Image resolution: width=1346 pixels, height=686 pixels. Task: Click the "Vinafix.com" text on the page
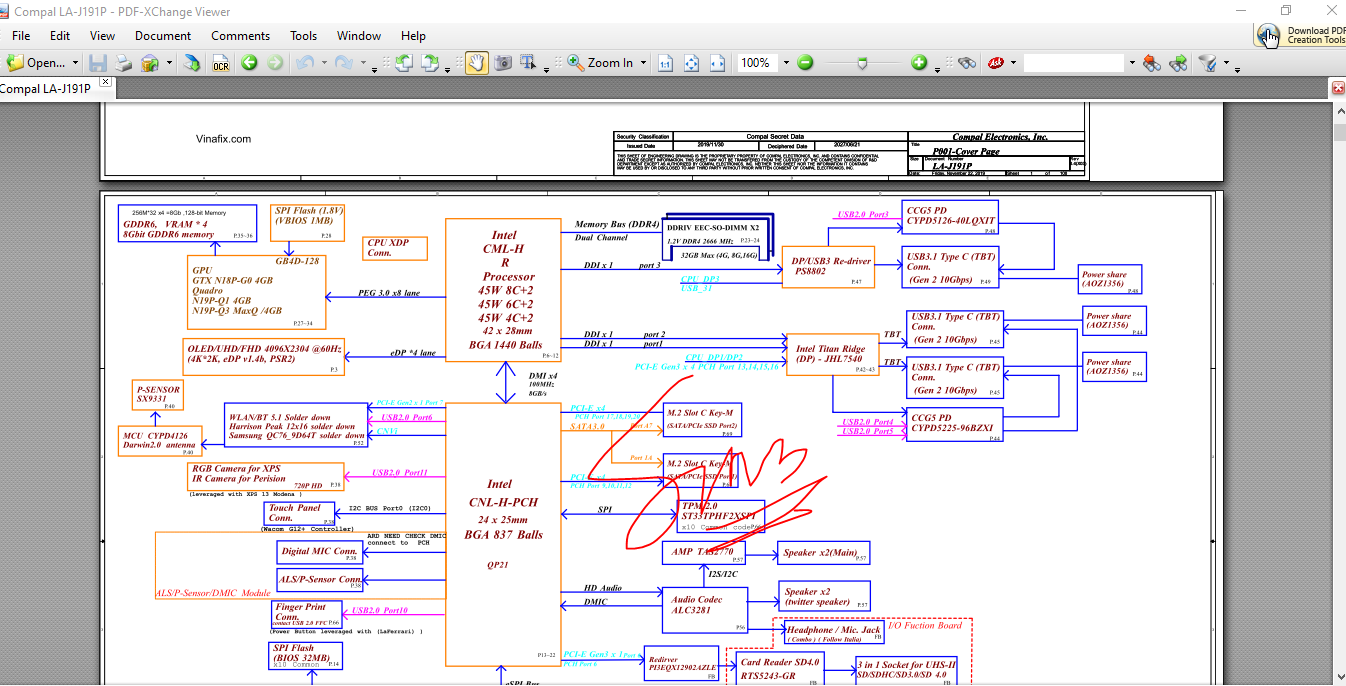[223, 139]
